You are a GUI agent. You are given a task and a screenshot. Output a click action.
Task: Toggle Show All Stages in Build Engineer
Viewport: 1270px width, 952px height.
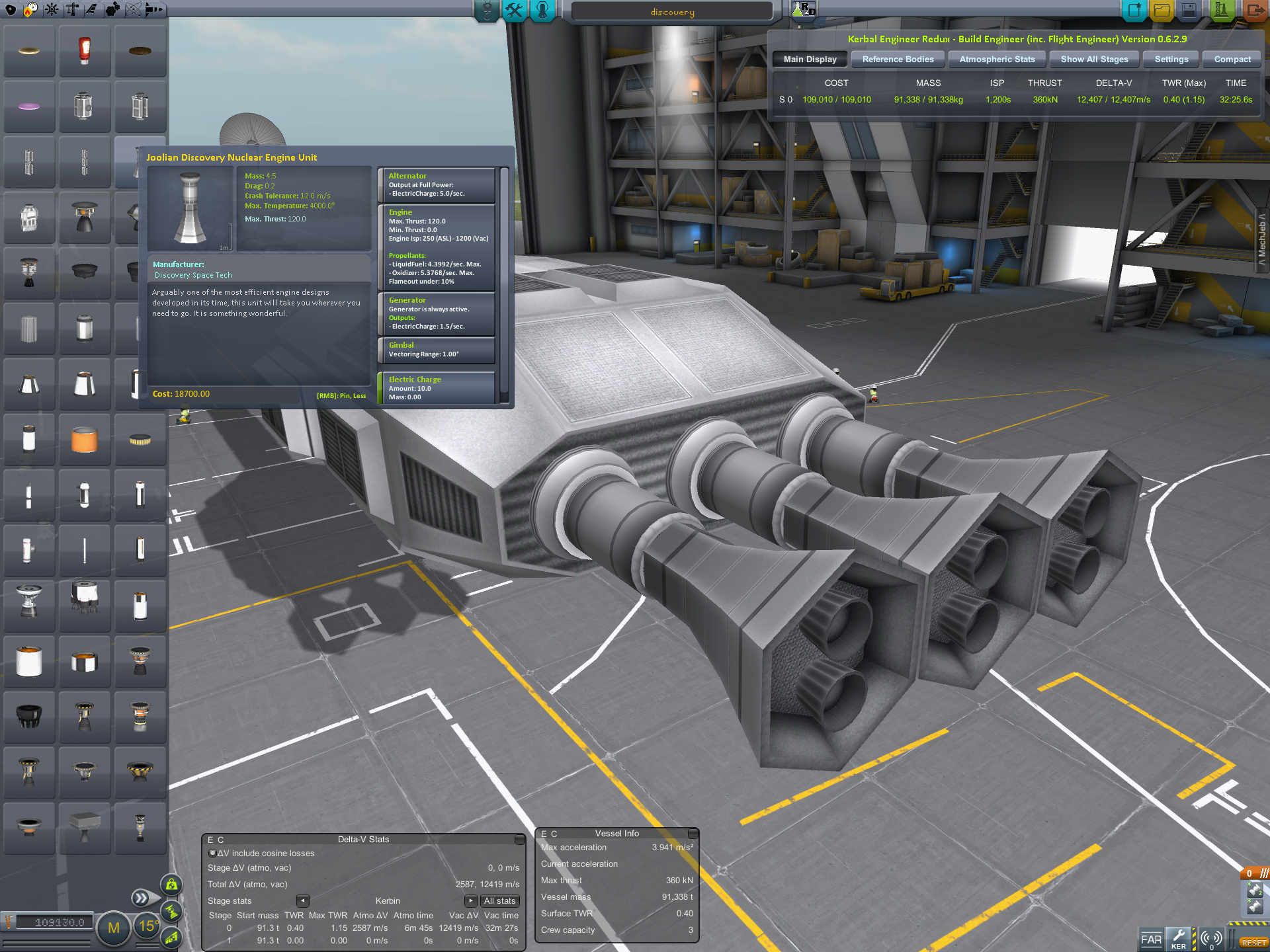coord(1094,59)
